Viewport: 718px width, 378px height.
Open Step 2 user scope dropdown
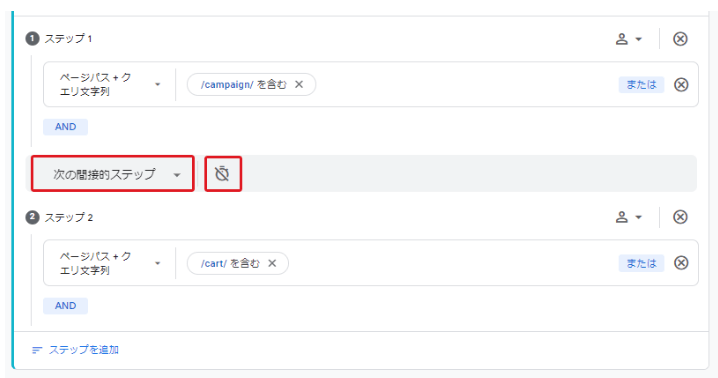628,217
